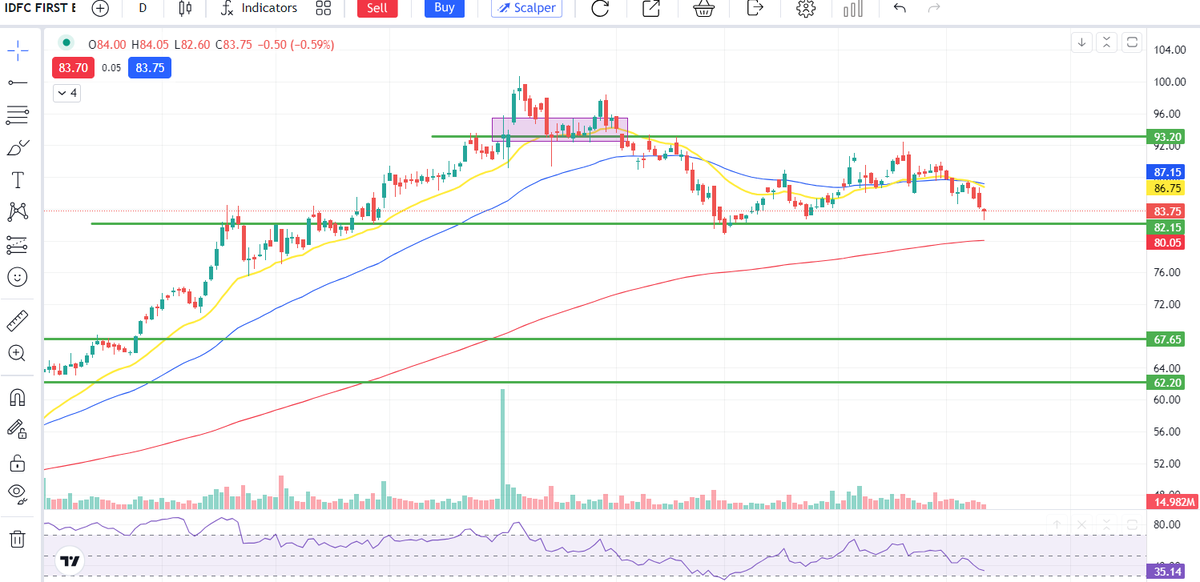The width and height of the screenshot is (1200, 582).
Task: Click the tall green volume spike bar
Action: [x=503, y=449]
